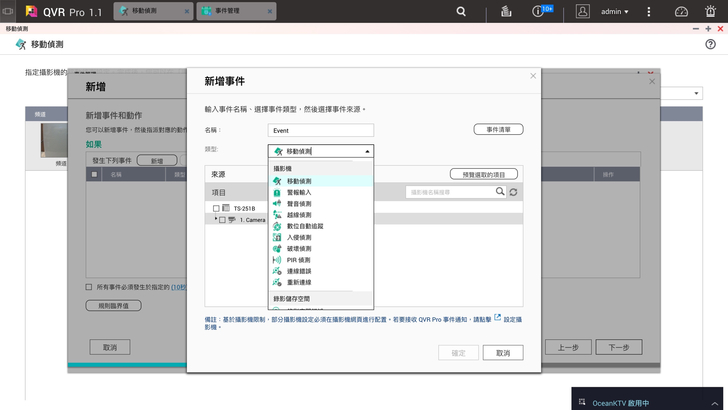Check the TS-251B checkbox
728x410 pixels.
215,208
